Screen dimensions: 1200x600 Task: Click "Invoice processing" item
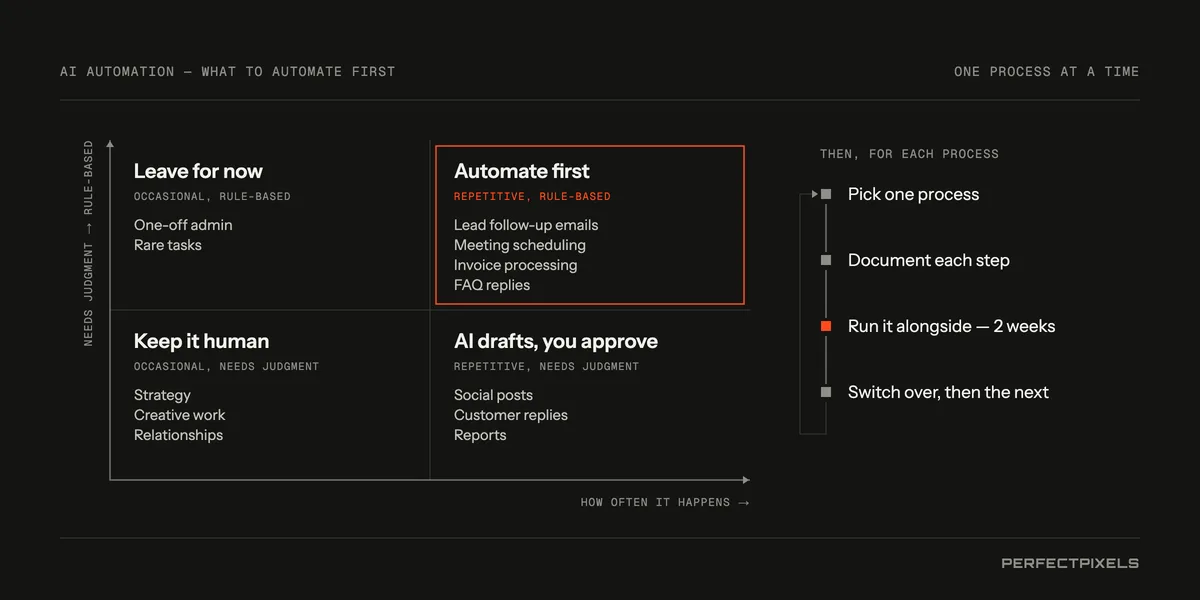coord(515,265)
